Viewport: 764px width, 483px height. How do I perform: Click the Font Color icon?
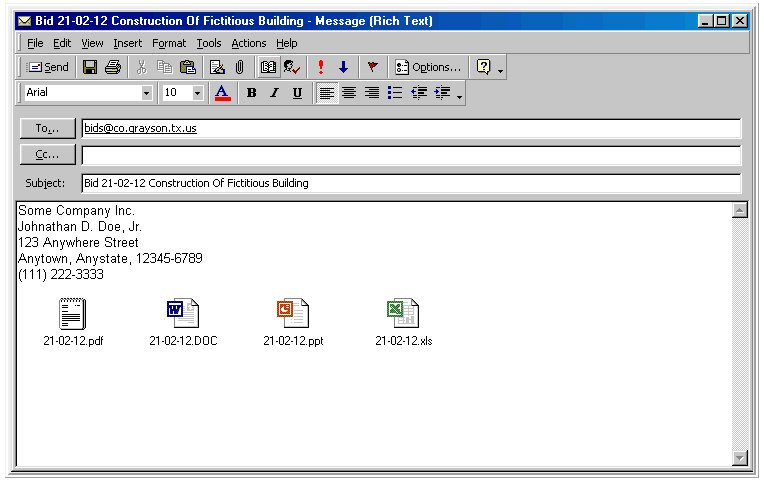pyautogui.click(x=223, y=93)
